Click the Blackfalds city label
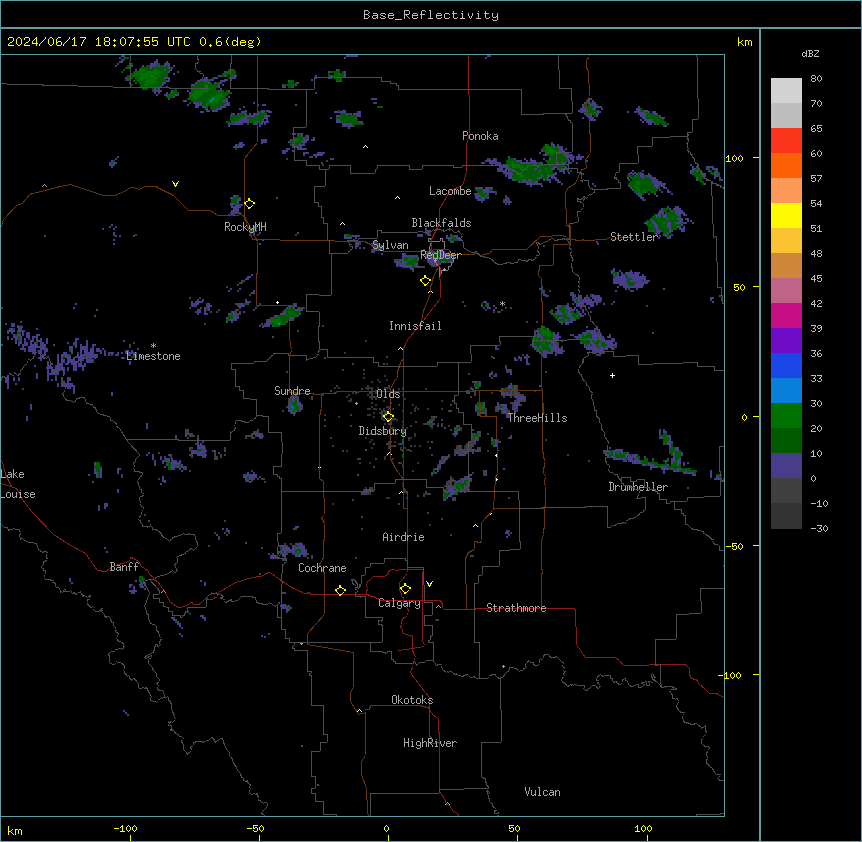Screen dimensions: 862x842 point(441,223)
